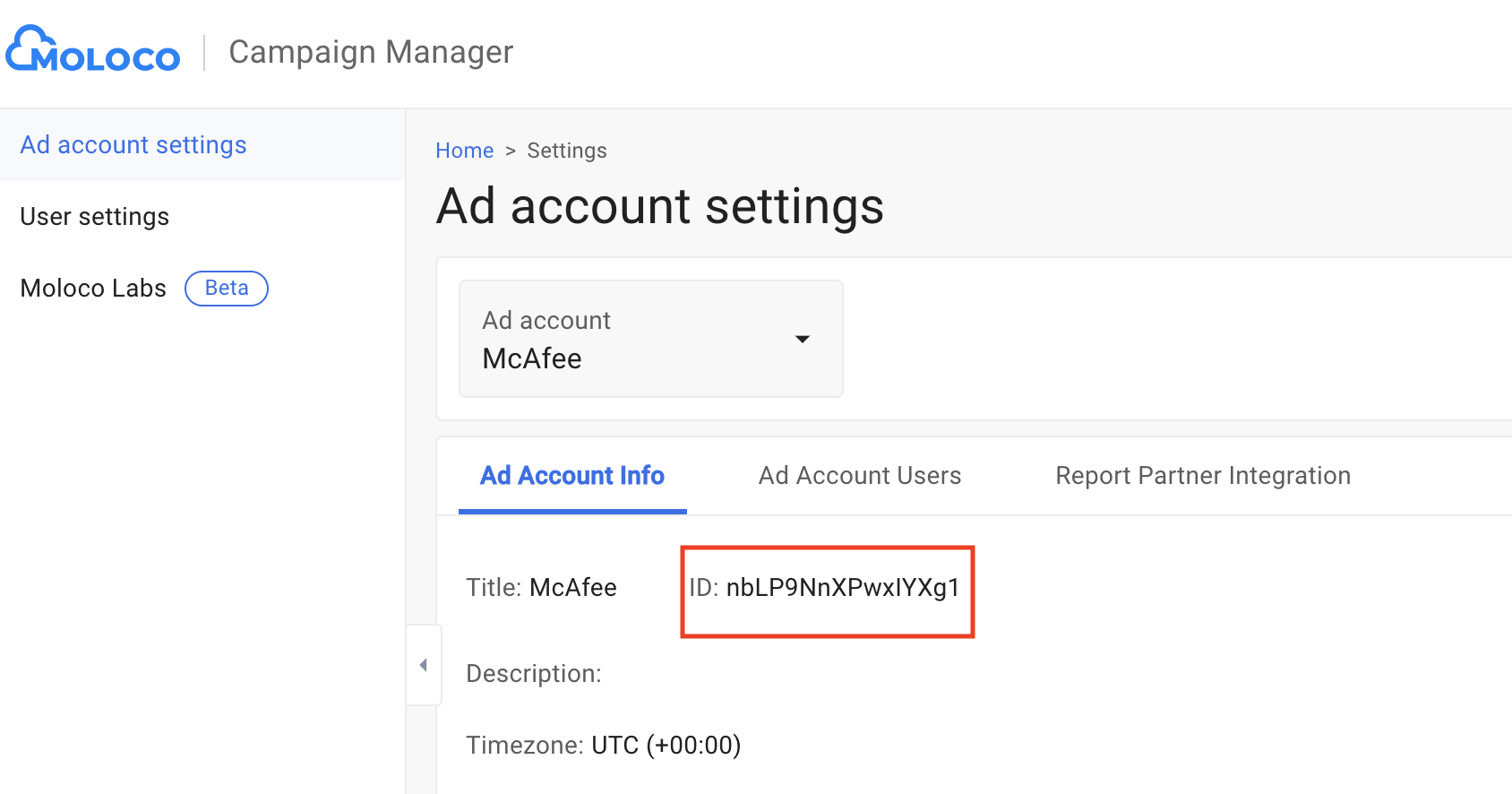Open the Ad account dropdown showing McAfee

coord(651,339)
